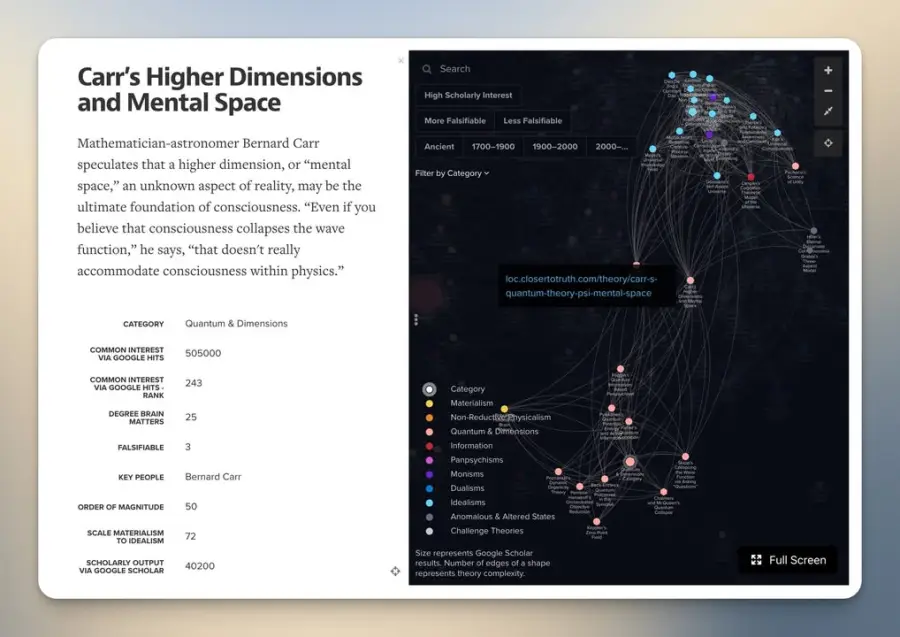Click the three-dot panel divider handle

pyautogui.click(x=416, y=320)
